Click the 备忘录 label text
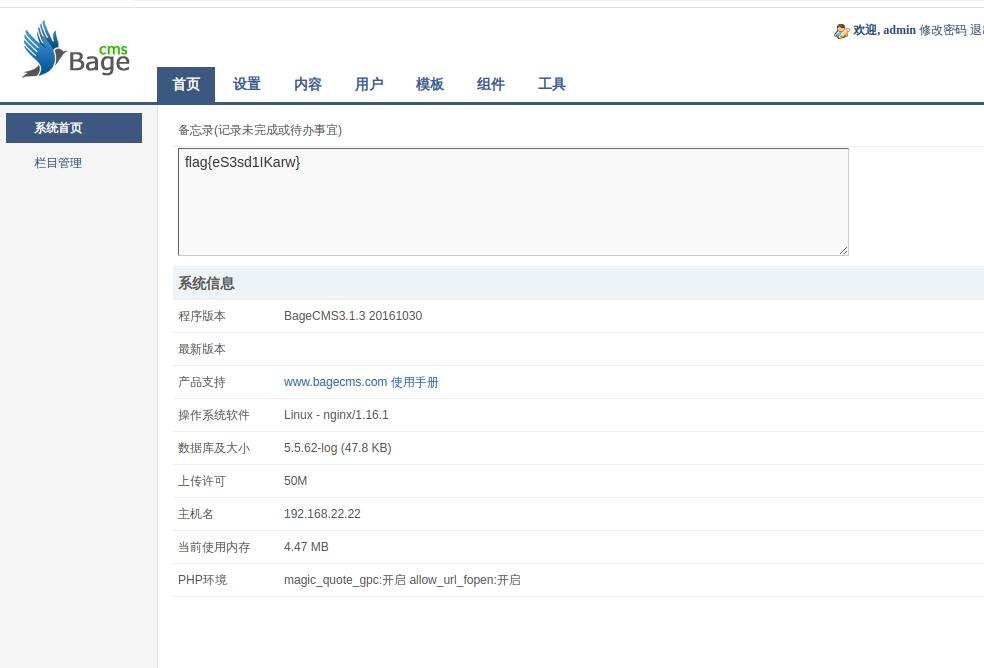The image size is (984, 668). (260, 130)
